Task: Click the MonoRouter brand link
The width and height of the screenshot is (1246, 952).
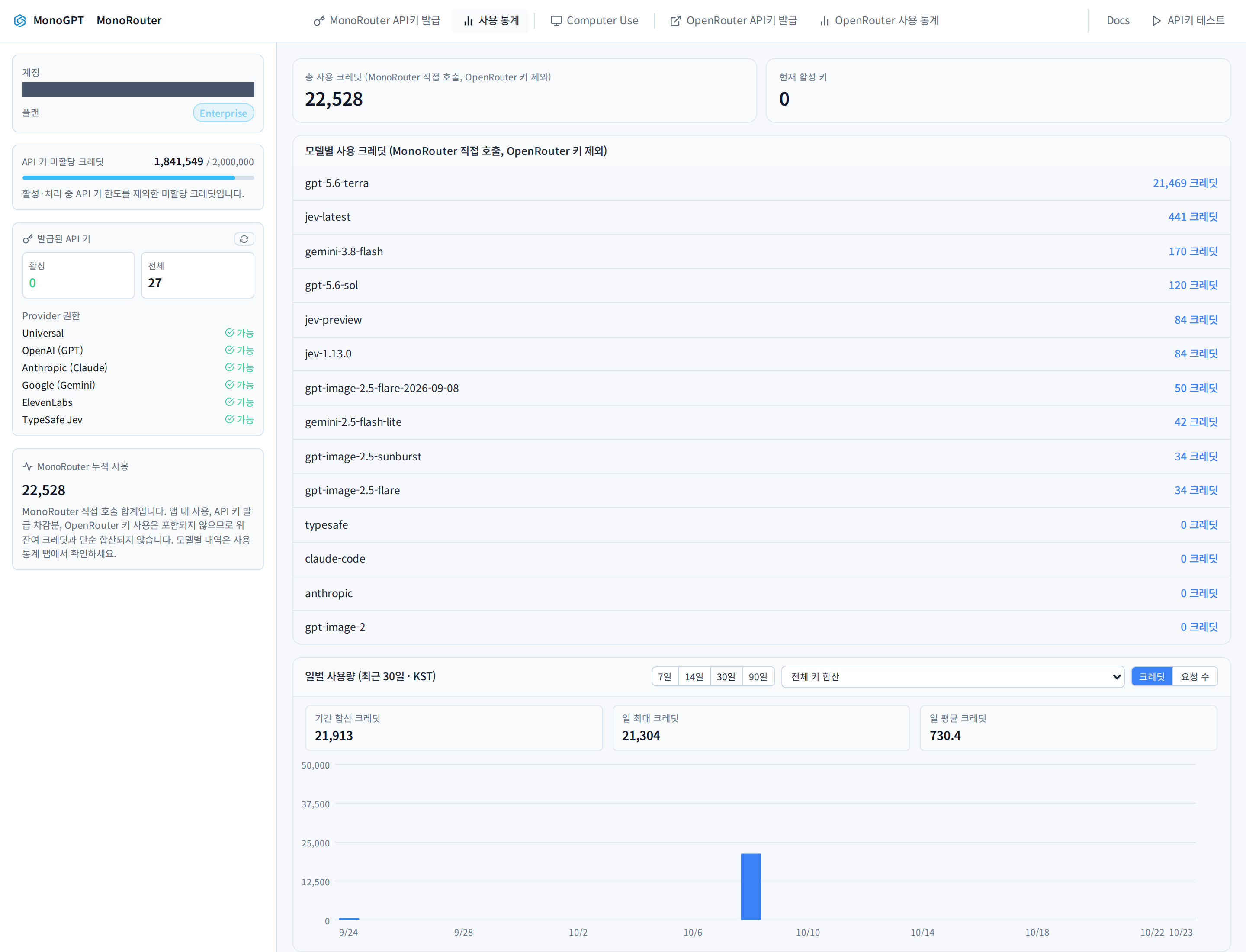Action: pyautogui.click(x=129, y=21)
